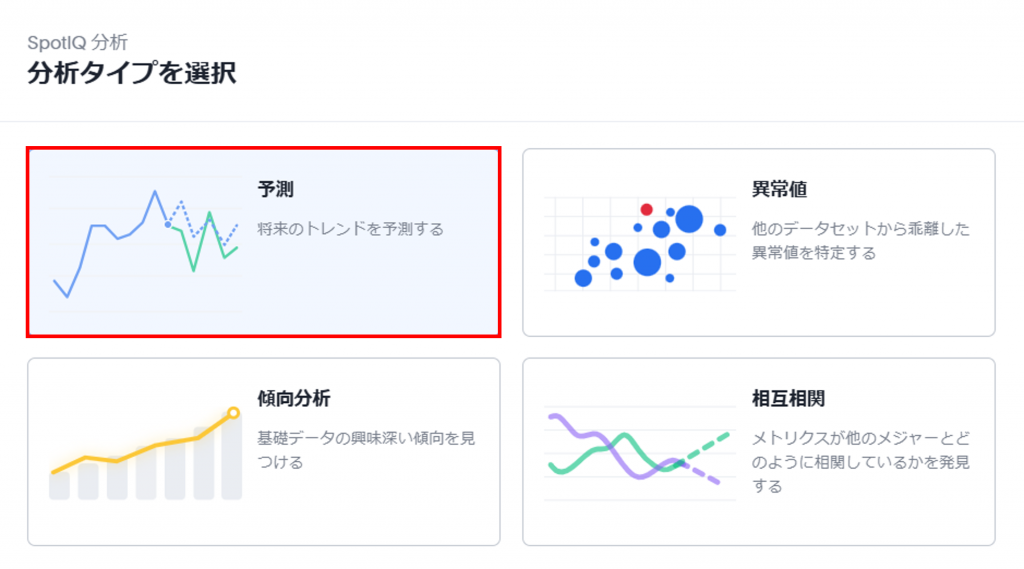
Task: Click the 分析タイプを選択 heading
Action: (132, 73)
